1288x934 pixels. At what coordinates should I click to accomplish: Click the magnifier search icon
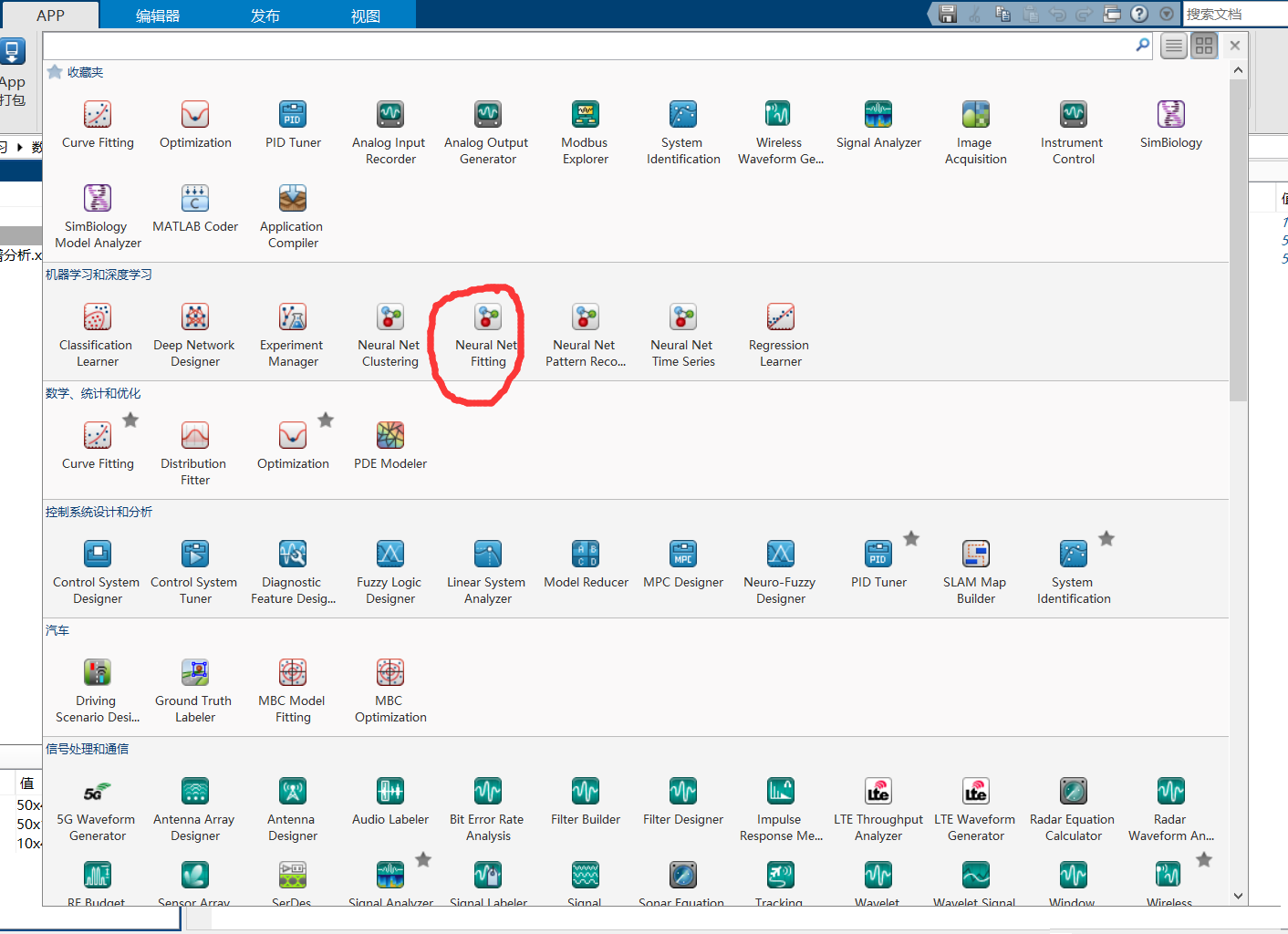pos(1143,45)
